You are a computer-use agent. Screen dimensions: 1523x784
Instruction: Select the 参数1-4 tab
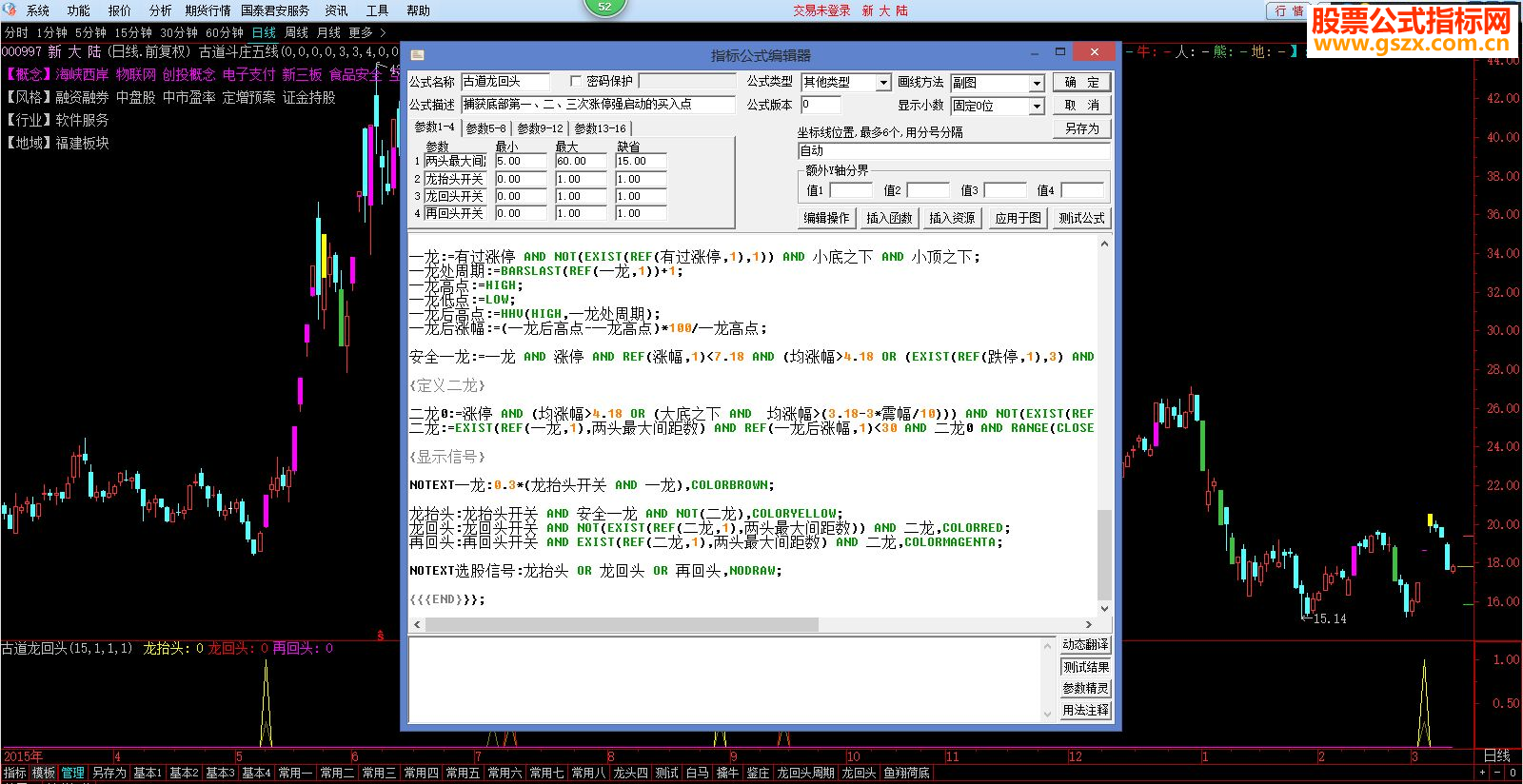pos(434,127)
